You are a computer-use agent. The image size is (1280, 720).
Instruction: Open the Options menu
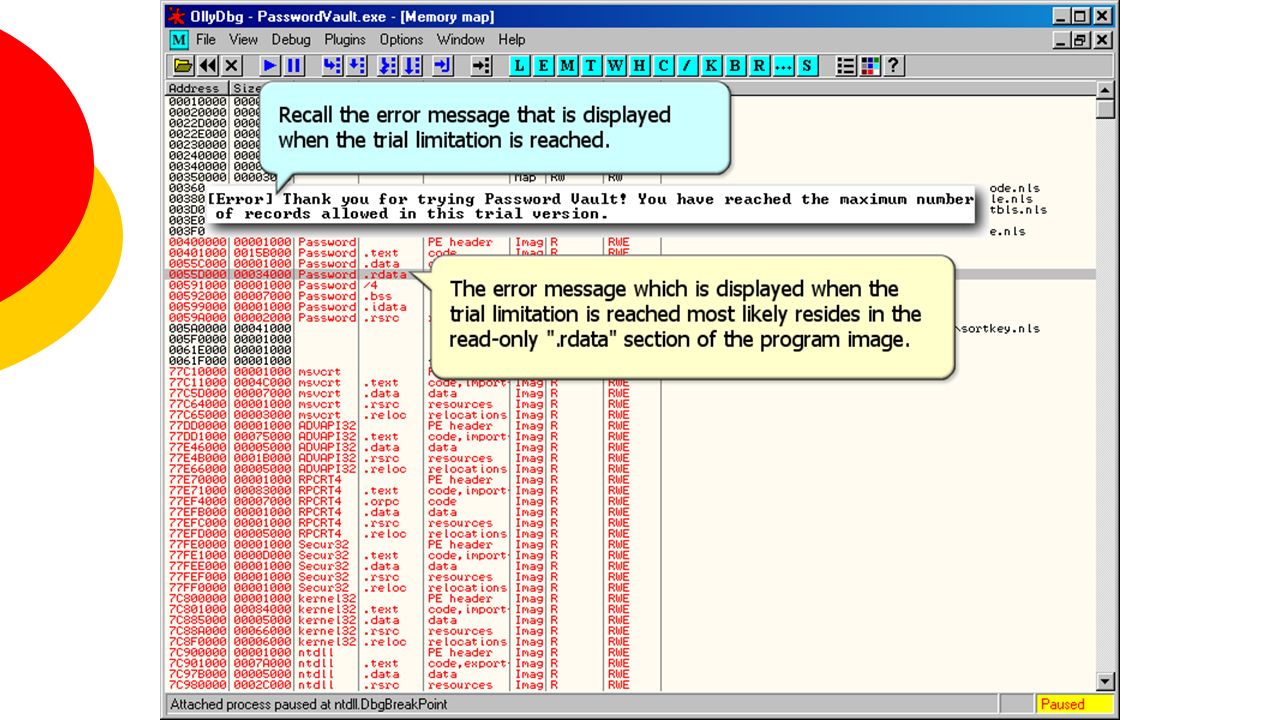pos(401,40)
